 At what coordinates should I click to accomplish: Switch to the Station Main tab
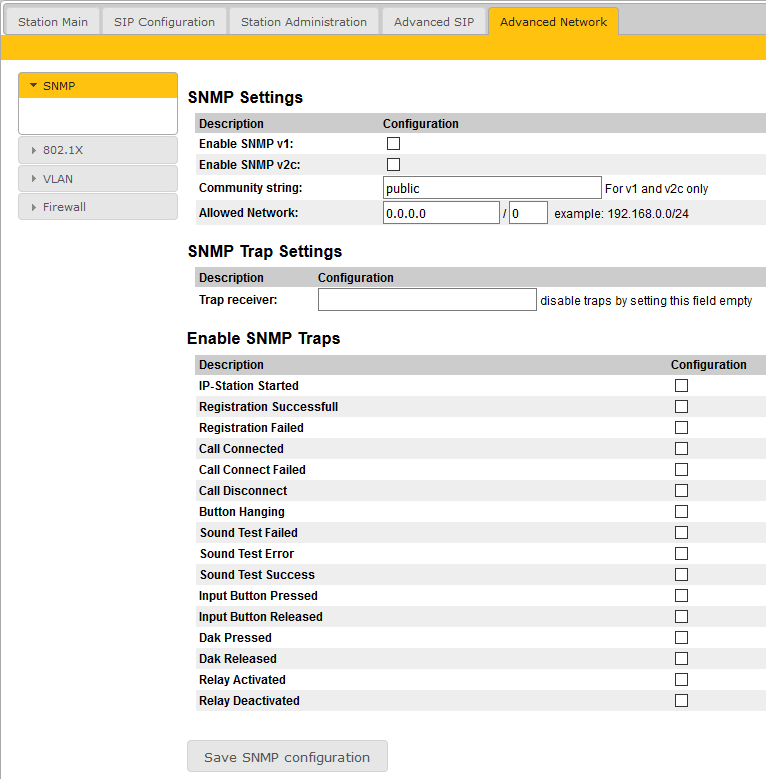point(53,22)
